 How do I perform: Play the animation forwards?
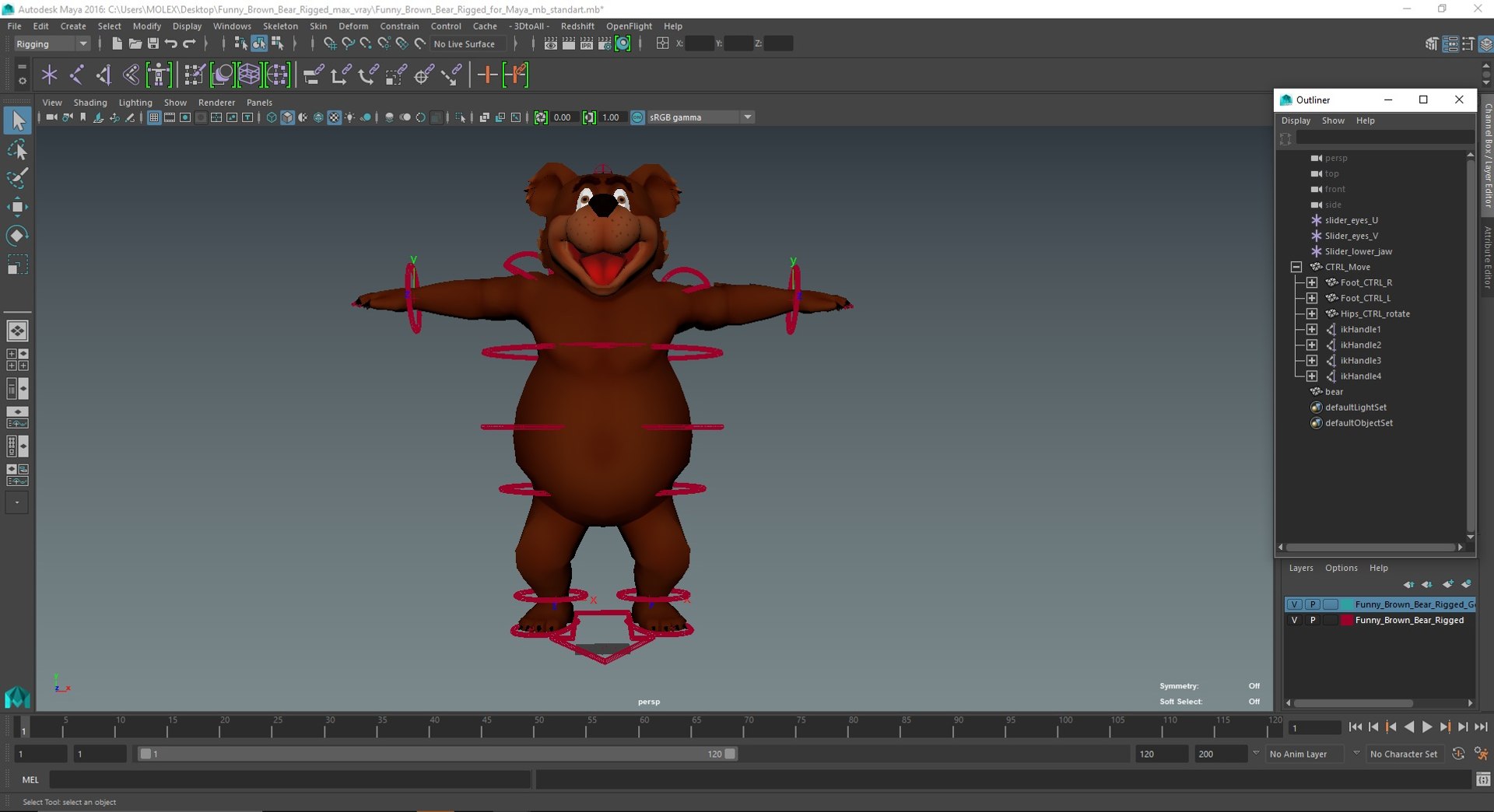click(x=1427, y=727)
